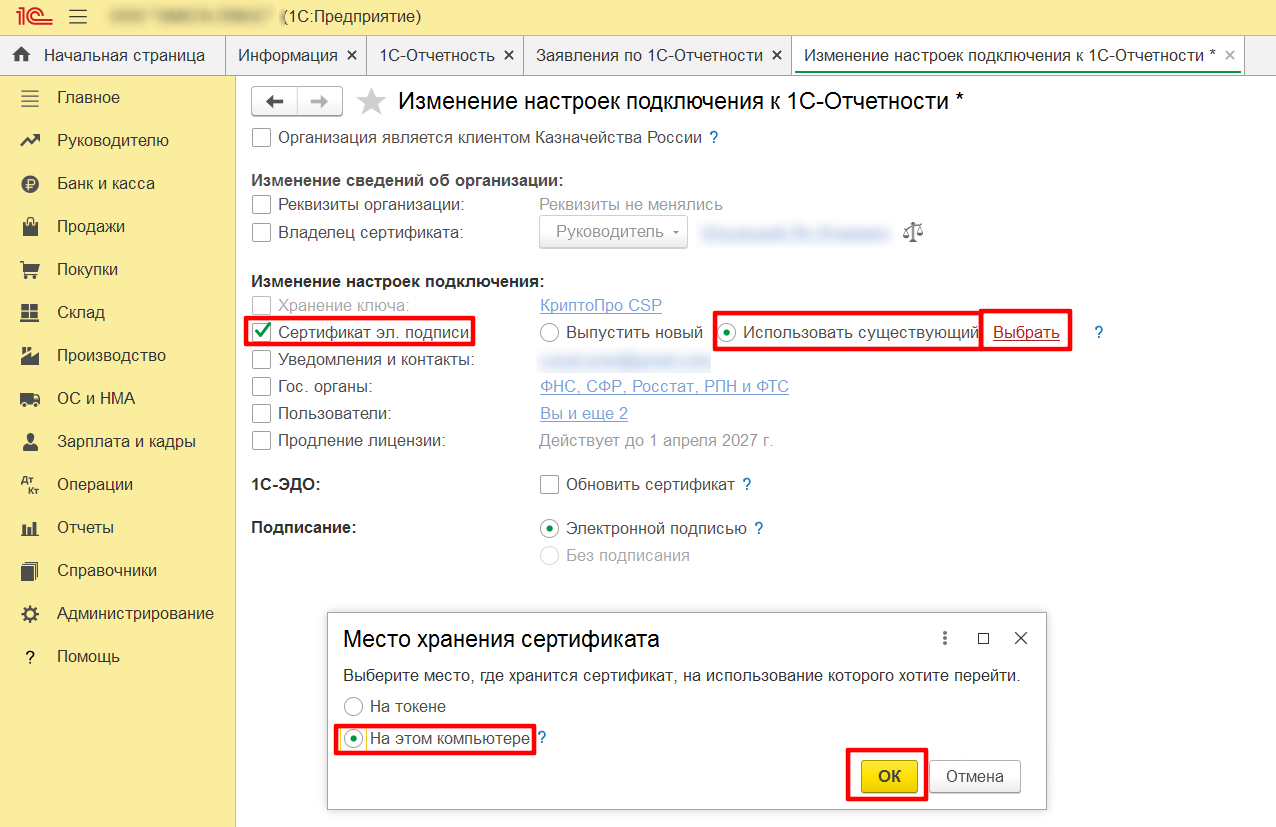Screen dimensions: 1276x827
Task: Open the Продажи shopping bag icon
Action: click(30, 227)
